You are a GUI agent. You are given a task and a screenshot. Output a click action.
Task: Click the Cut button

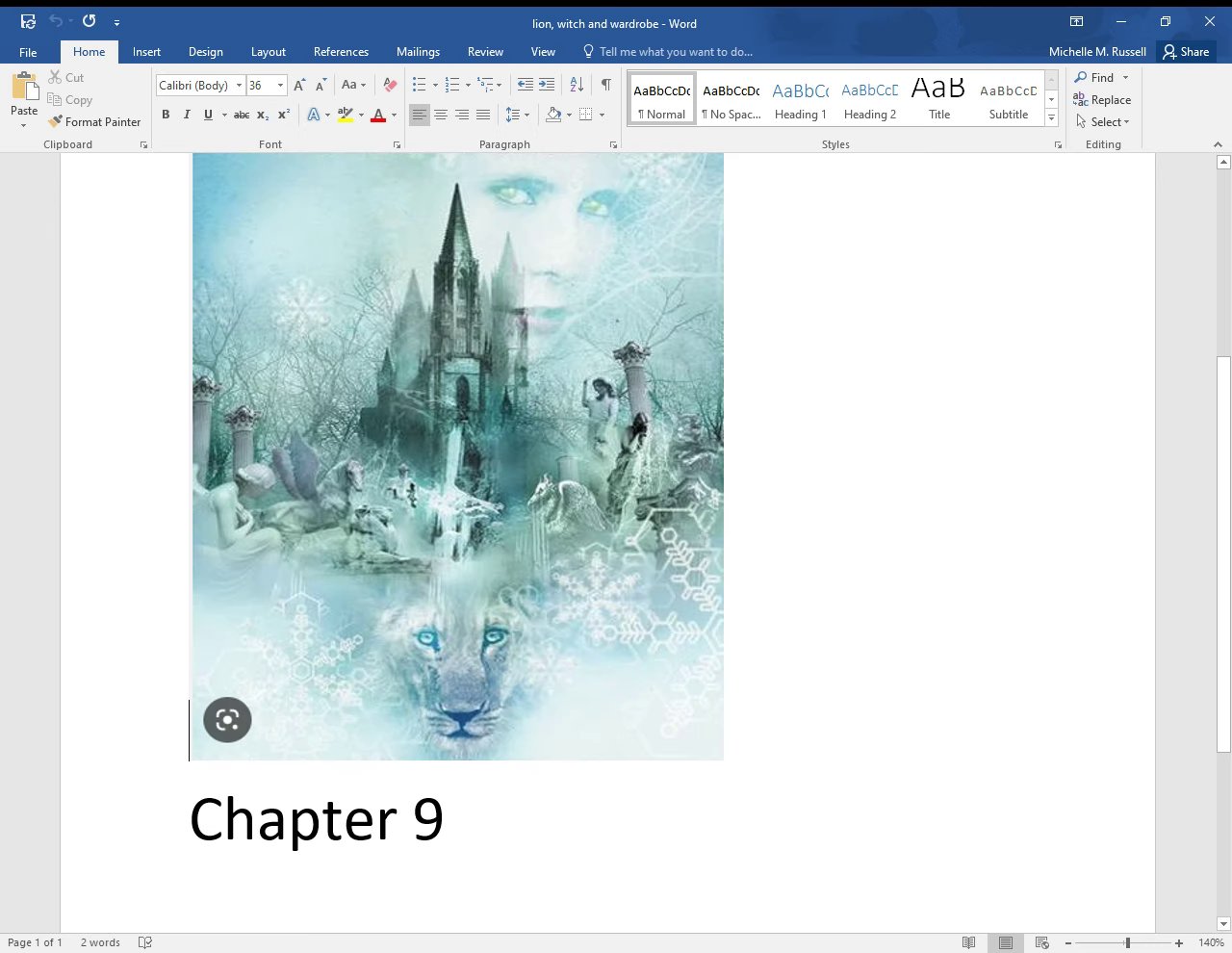pyautogui.click(x=66, y=78)
